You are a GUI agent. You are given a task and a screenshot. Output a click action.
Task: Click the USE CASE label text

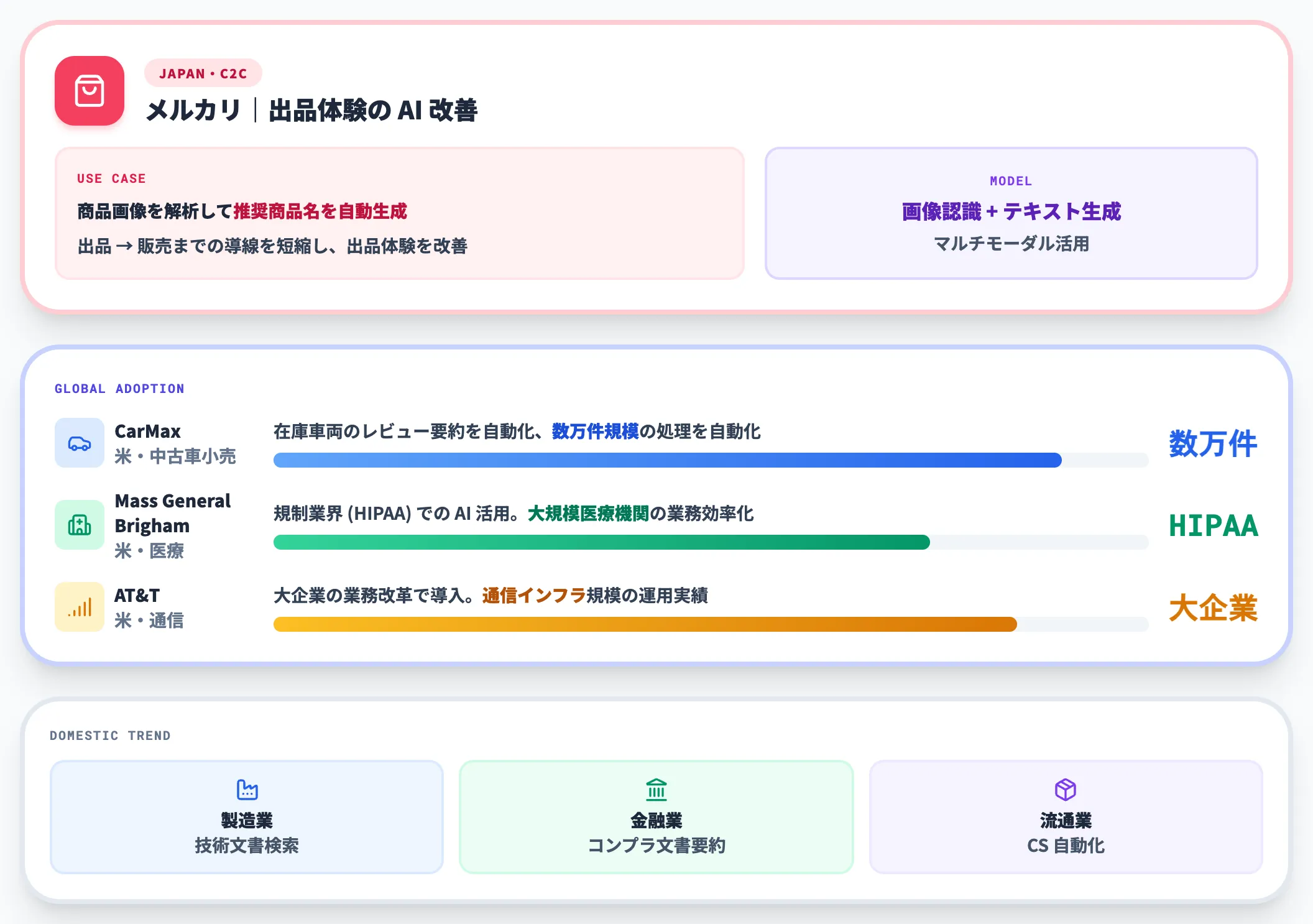pos(111,178)
